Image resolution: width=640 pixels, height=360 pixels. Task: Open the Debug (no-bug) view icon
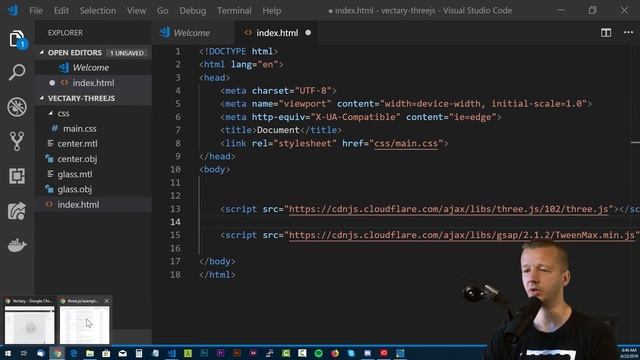(17, 107)
